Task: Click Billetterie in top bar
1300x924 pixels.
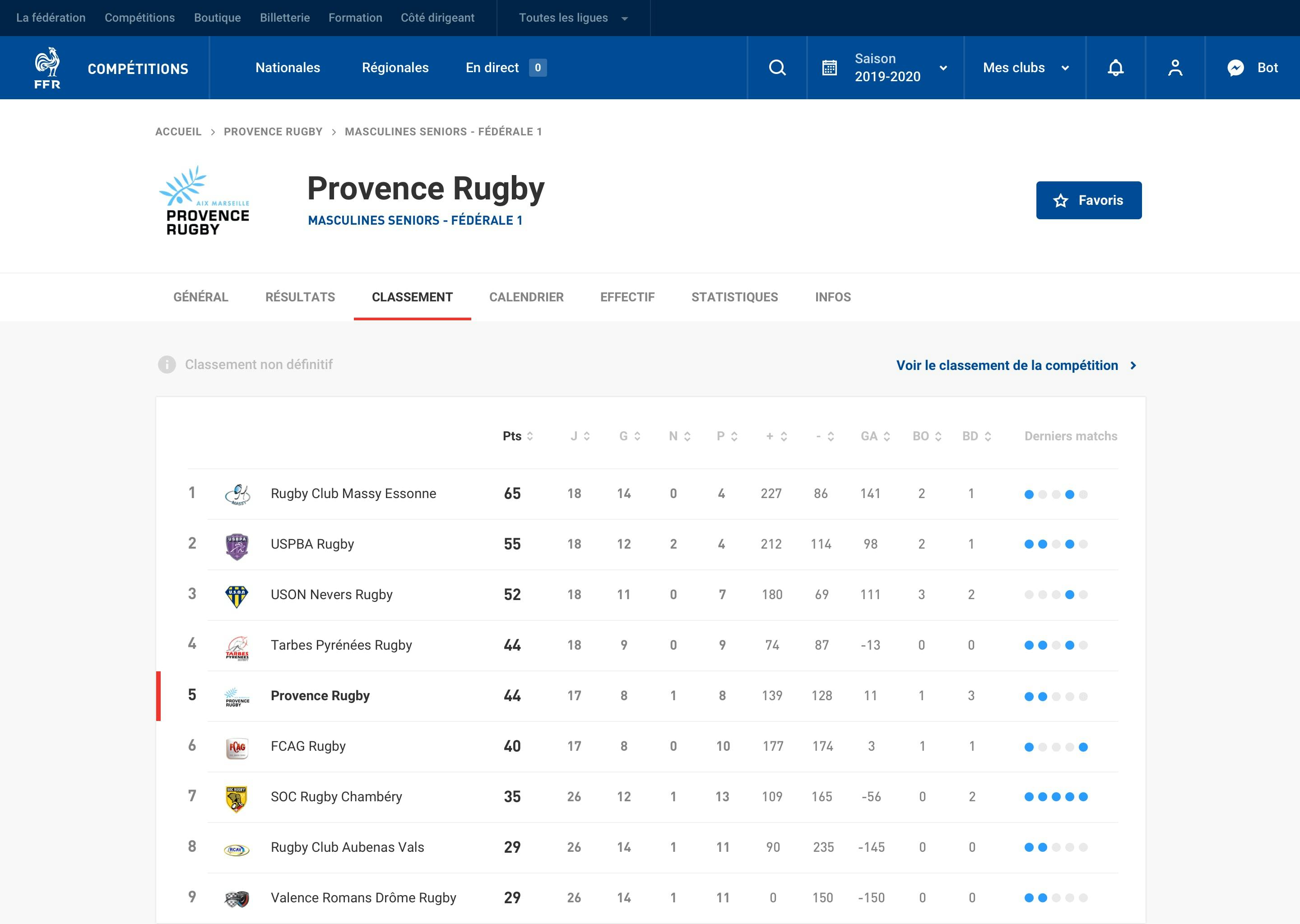Action: click(x=284, y=18)
